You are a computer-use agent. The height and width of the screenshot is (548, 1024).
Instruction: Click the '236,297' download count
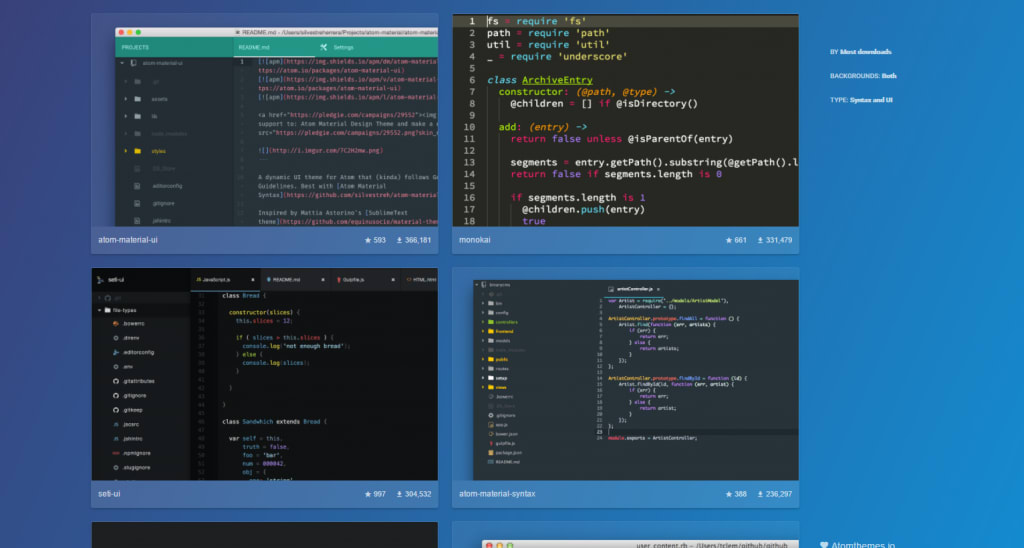[779, 494]
